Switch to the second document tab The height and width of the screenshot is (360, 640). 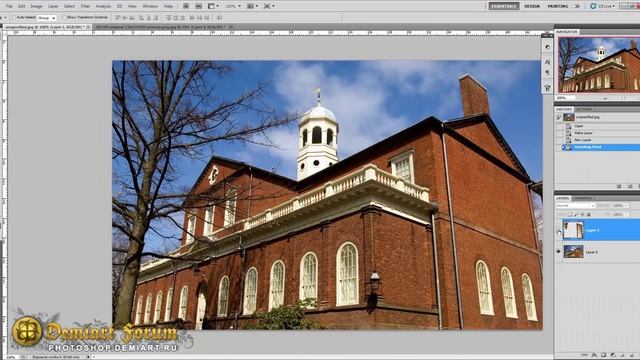(x=163, y=27)
